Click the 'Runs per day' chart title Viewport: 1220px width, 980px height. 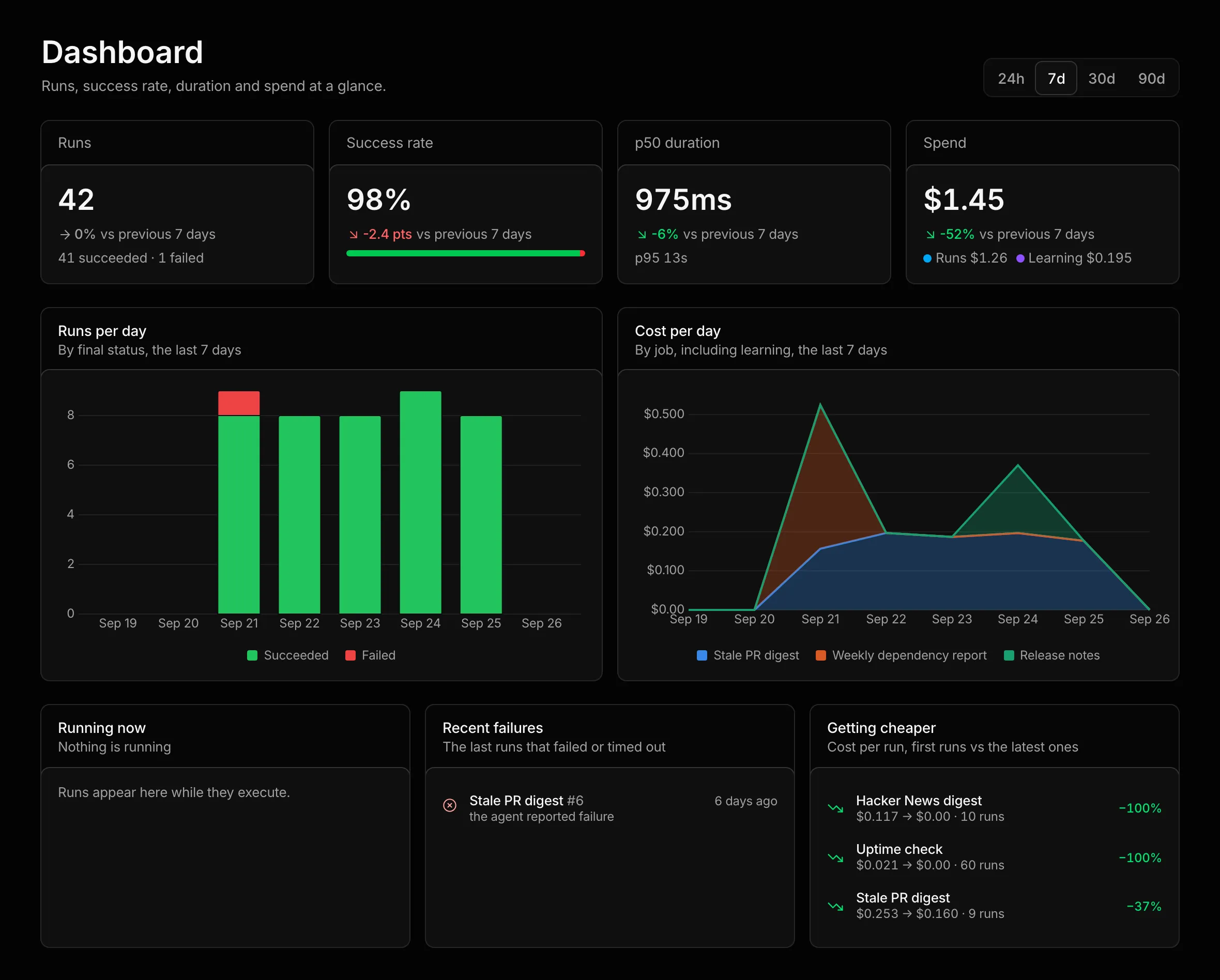(x=102, y=331)
